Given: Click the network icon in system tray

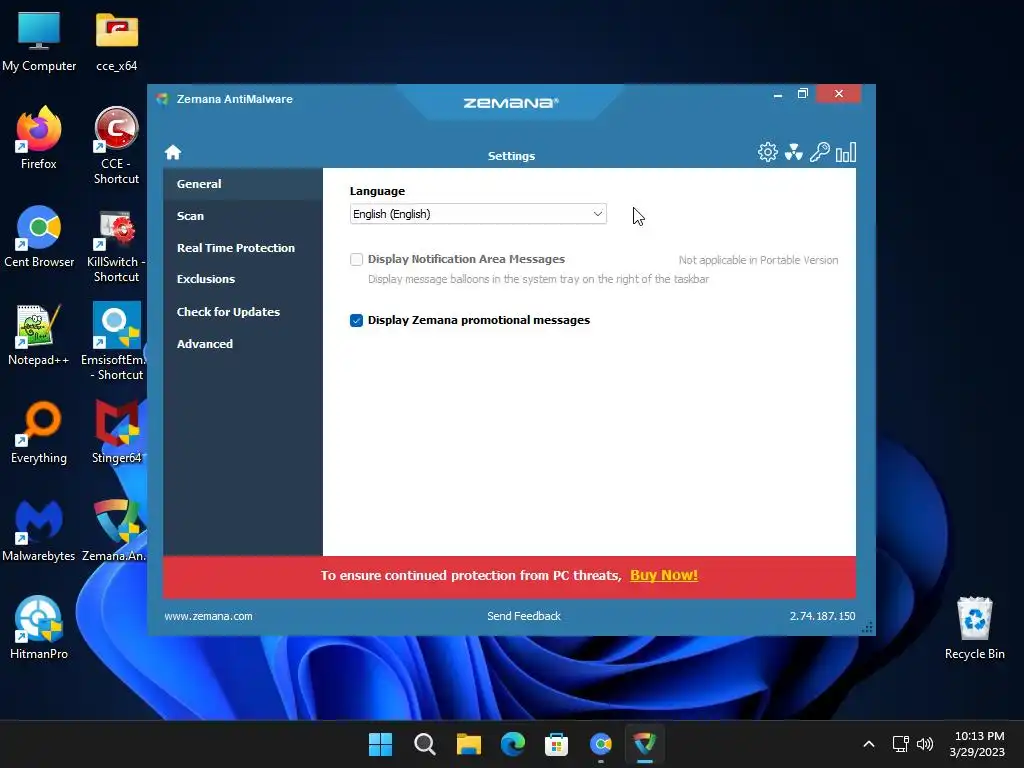Looking at the screenshot, I should point(901,744).
